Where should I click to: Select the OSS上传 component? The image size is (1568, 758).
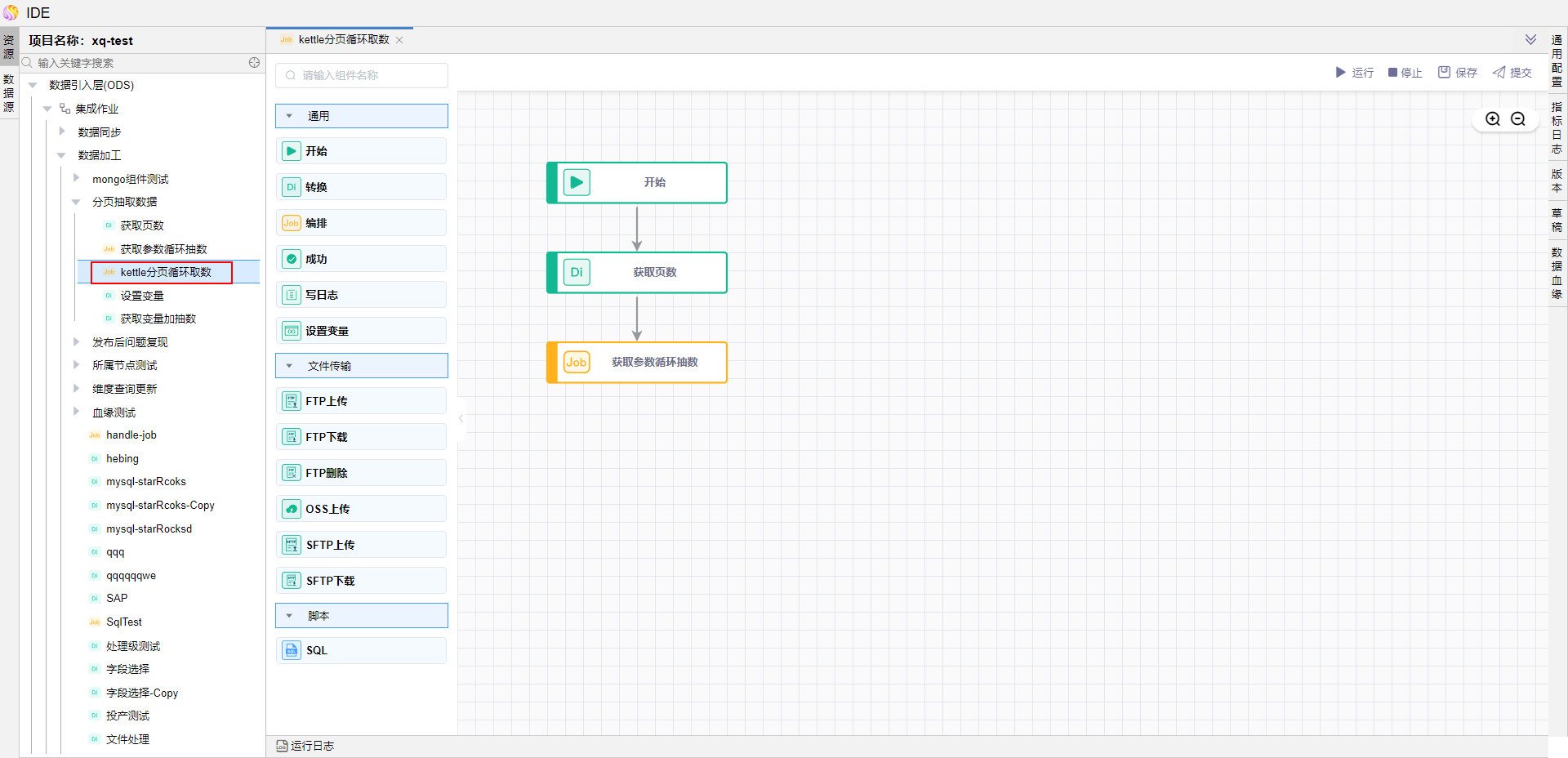[361, 509]
